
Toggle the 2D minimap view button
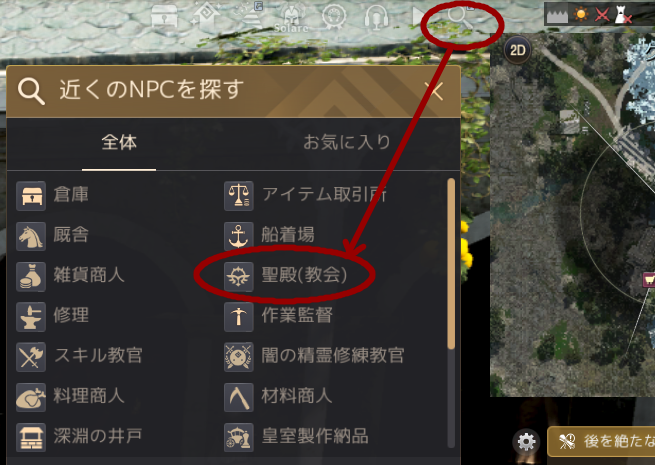point(518,51)
